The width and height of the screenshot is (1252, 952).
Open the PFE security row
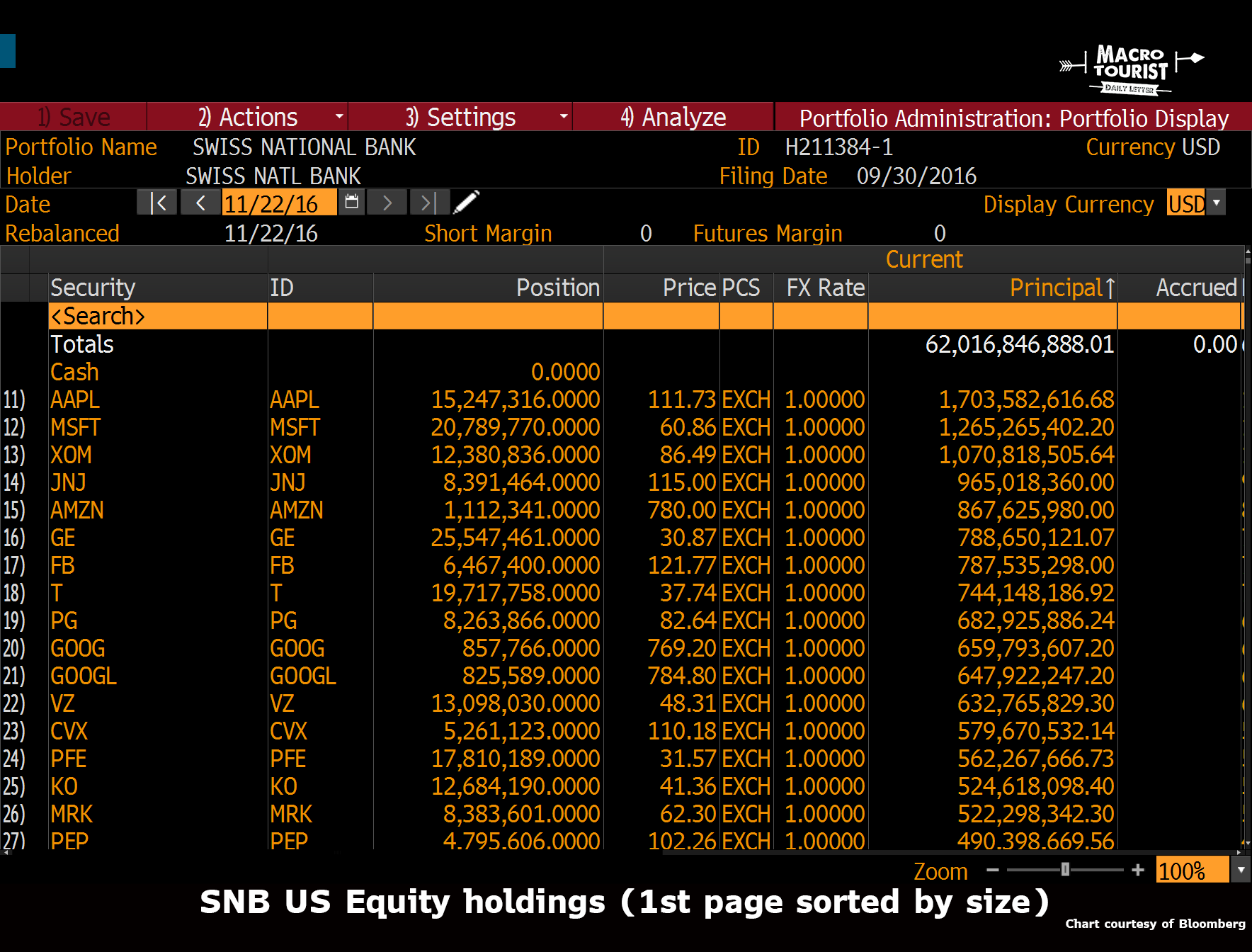pyautogui.click(x=623, y=759)
